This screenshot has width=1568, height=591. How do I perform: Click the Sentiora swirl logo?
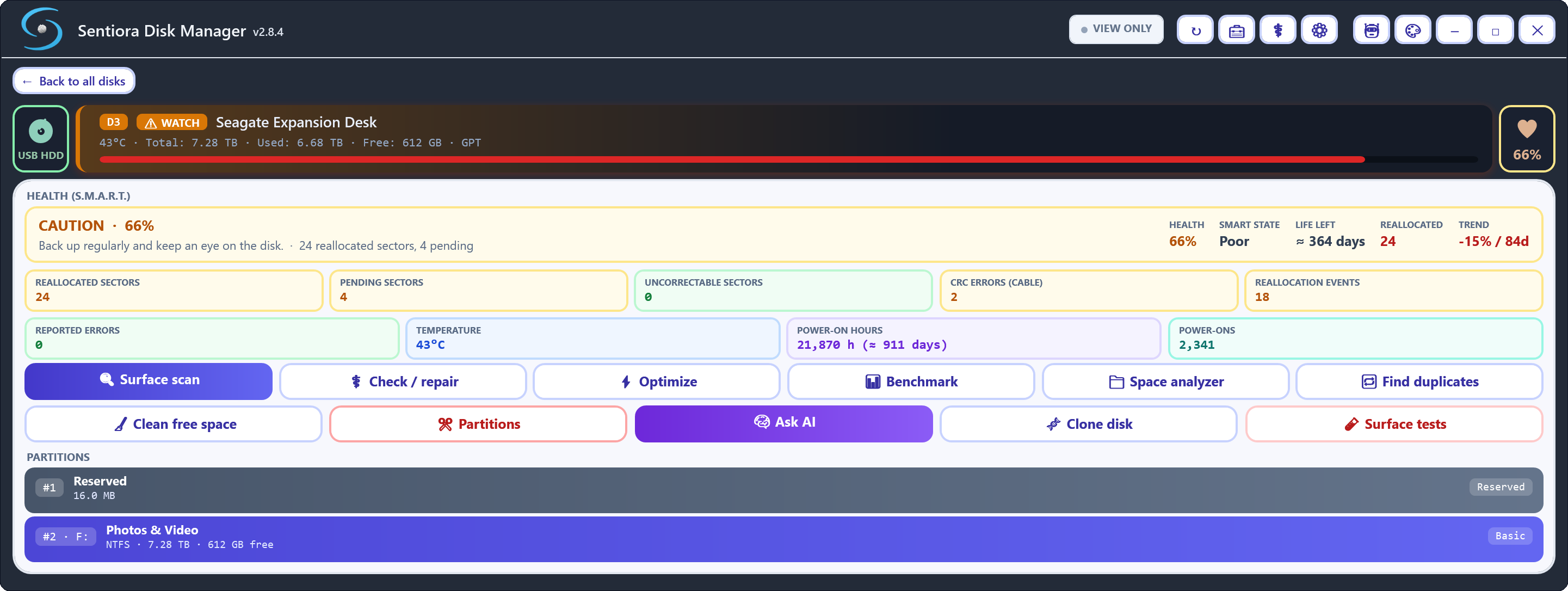[x=41, y=29]
